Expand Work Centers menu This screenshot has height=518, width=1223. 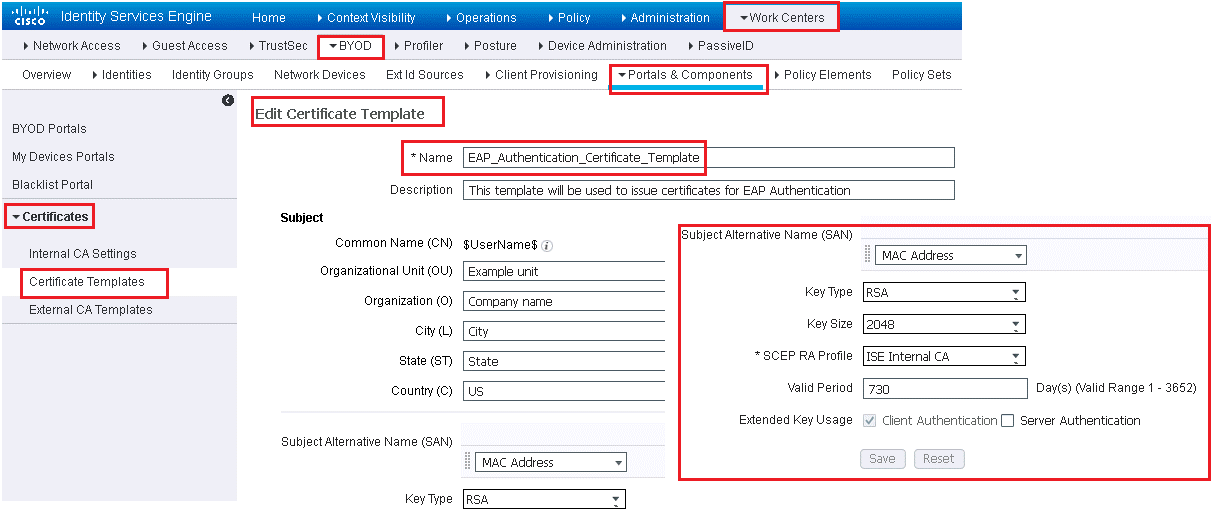(x=781, y=17)
